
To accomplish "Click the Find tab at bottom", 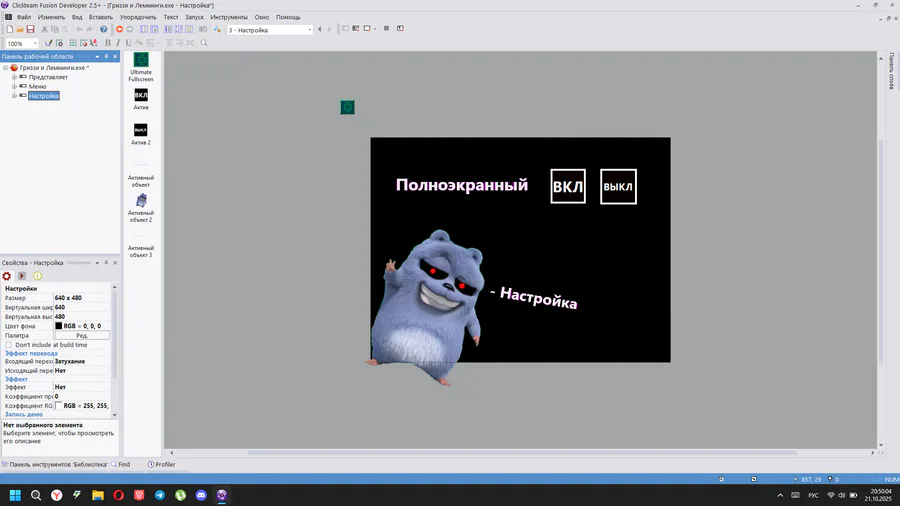I will [121, 465].
